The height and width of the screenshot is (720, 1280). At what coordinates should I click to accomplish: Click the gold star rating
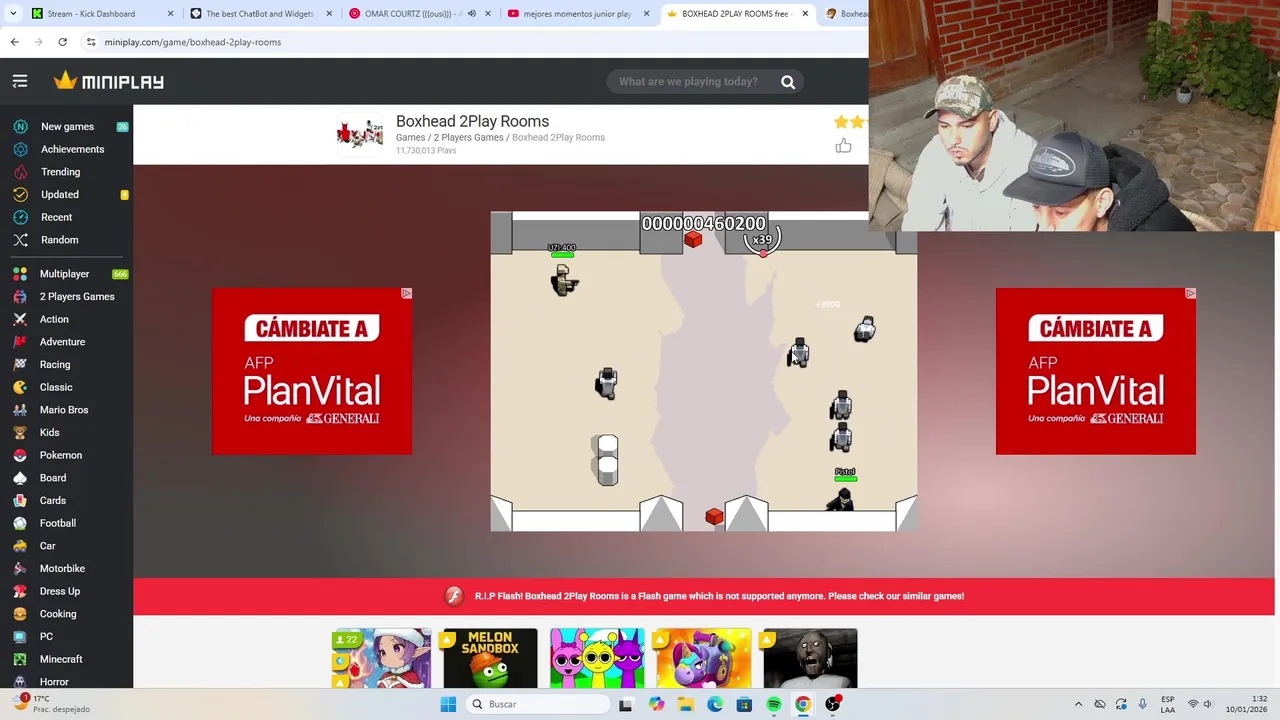[x=850, y=122]
